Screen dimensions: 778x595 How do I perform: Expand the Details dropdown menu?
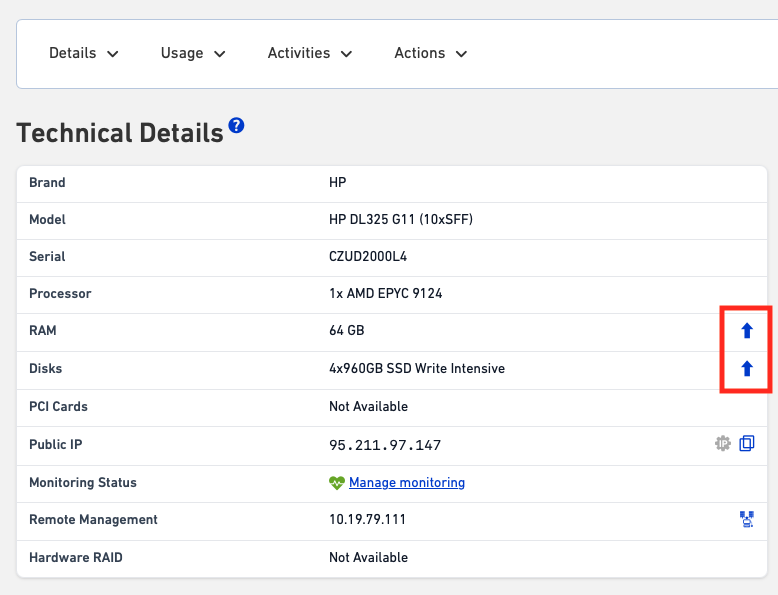(x=84, y=53)
